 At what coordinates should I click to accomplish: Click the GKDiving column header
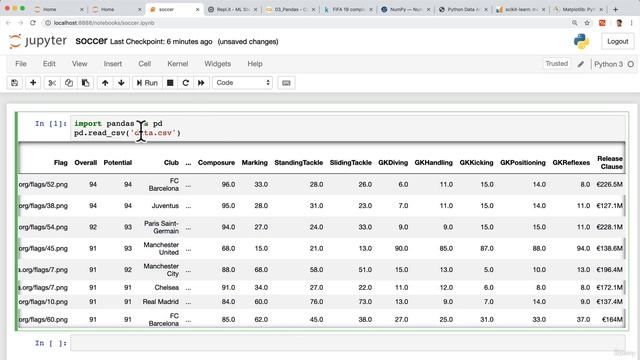393,162
